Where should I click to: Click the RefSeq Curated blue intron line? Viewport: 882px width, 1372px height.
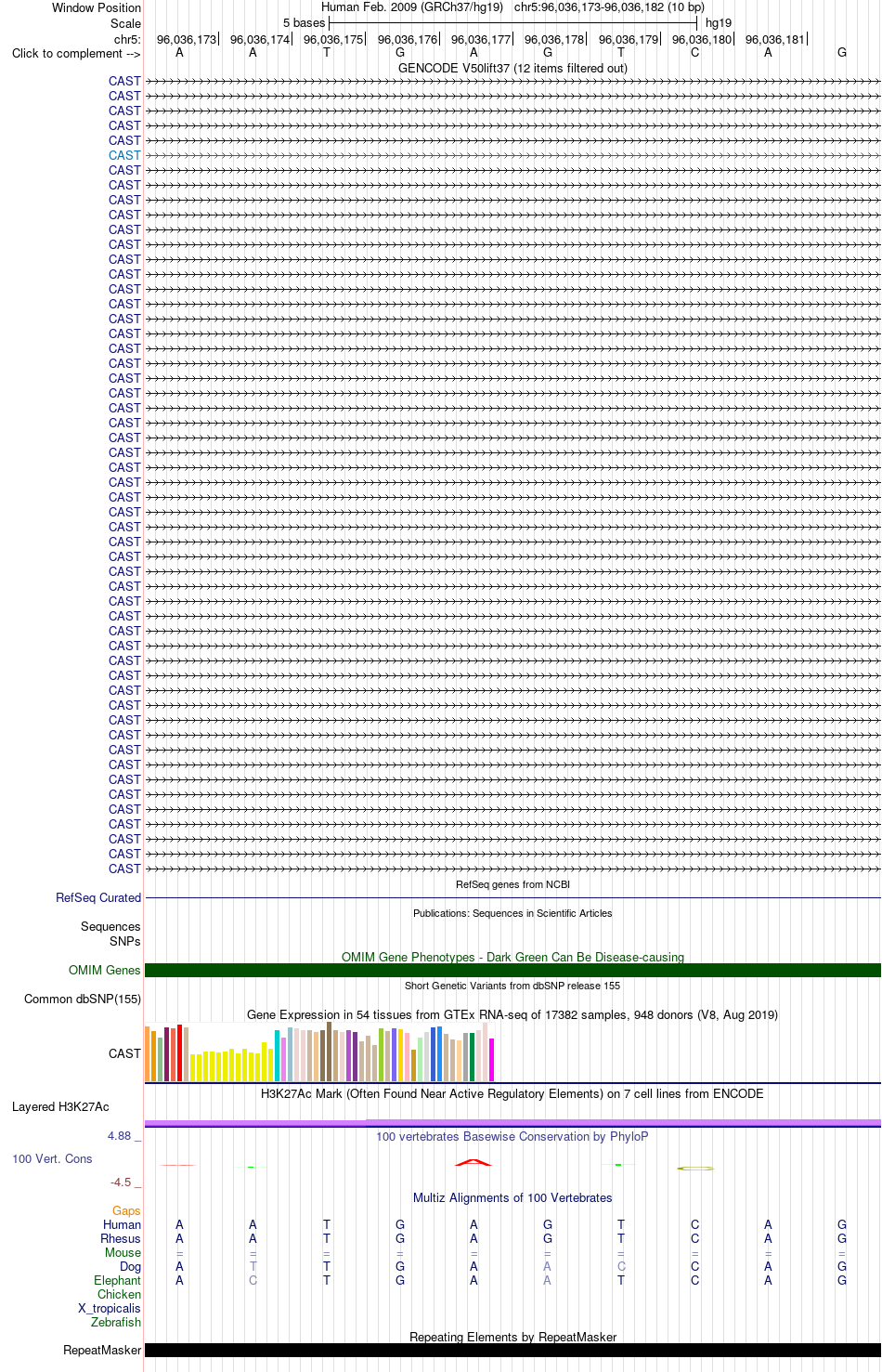click(512, 897)
